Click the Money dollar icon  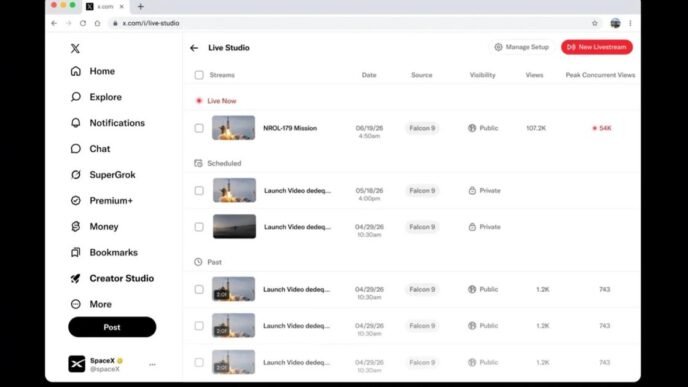[75, 226]
